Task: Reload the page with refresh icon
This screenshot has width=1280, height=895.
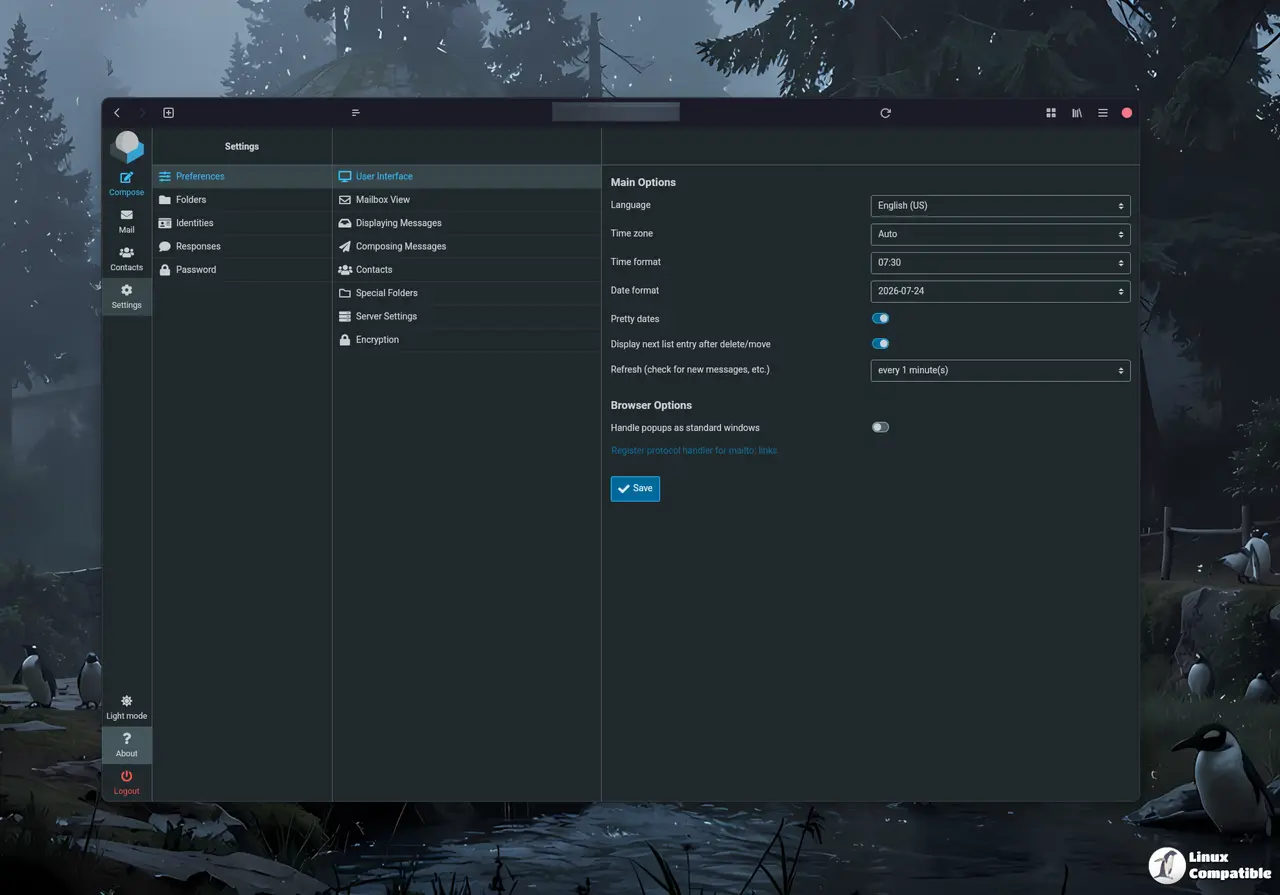Action: click(885, 113)
